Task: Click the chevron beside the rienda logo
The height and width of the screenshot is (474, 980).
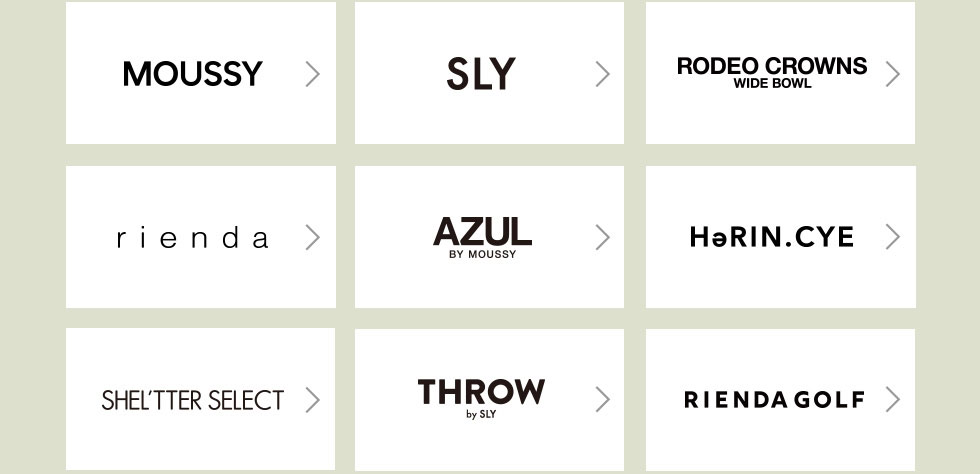Action: pos(312,237)
